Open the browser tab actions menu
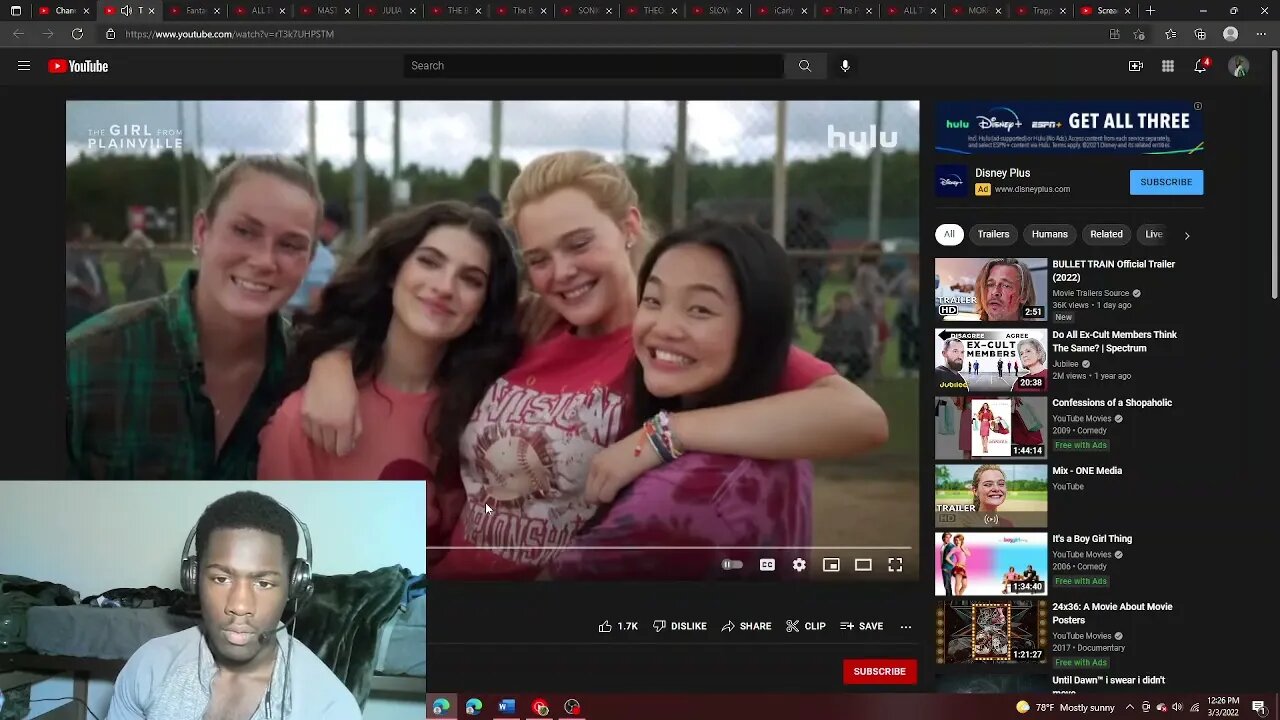 [x=15, y=11]
